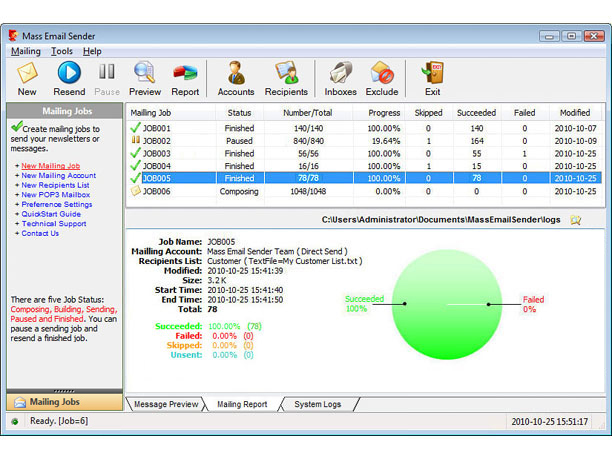612x459 pixels.
Task: Click the Resend play icon
Action: (x=69, y=73)
